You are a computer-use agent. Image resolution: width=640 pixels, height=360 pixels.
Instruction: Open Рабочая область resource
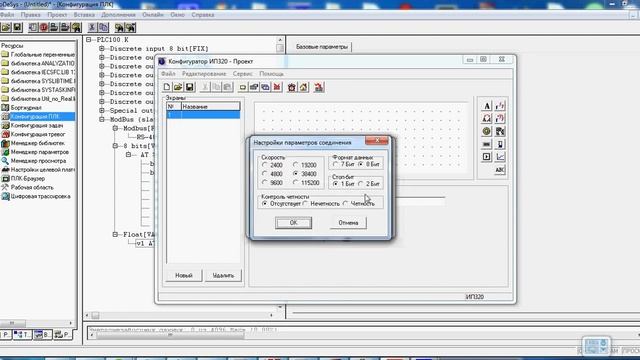32,187
